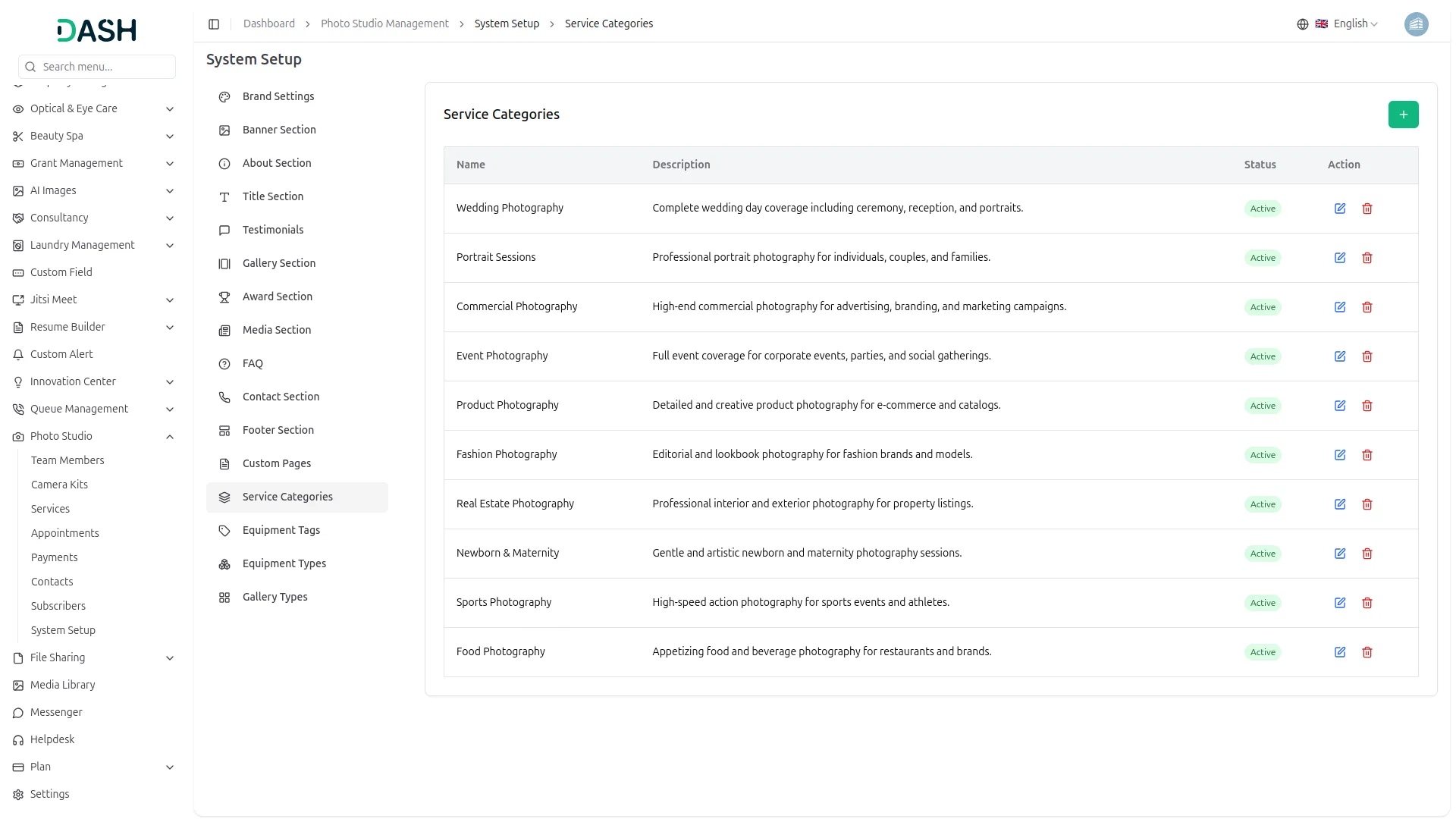The width and height of the screenshot is (1456, 819).
Task: Click the delete trash icon for Food Photography
Action: (x=1367, y=652)
